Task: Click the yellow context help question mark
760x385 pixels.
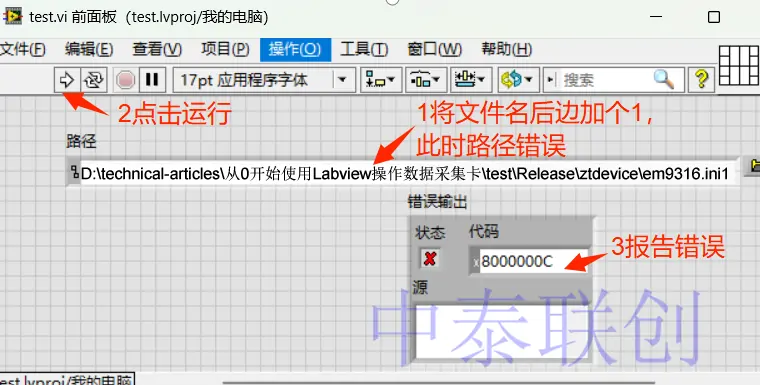Action: click(x=701, y=79)
